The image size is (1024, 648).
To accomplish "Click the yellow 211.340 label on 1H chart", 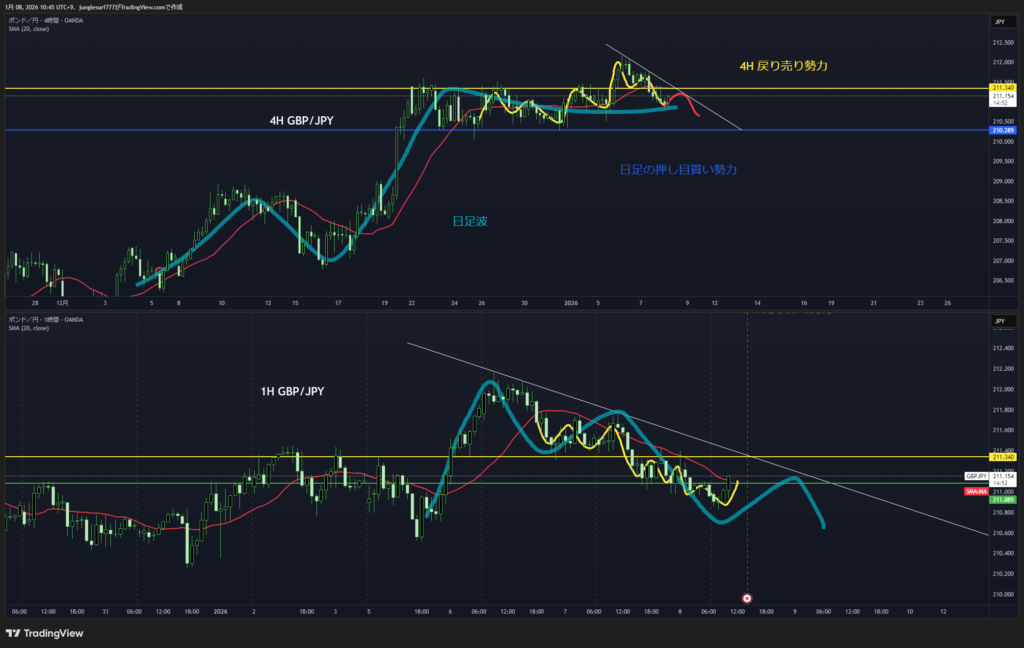I will click(x=1000, y=457).
